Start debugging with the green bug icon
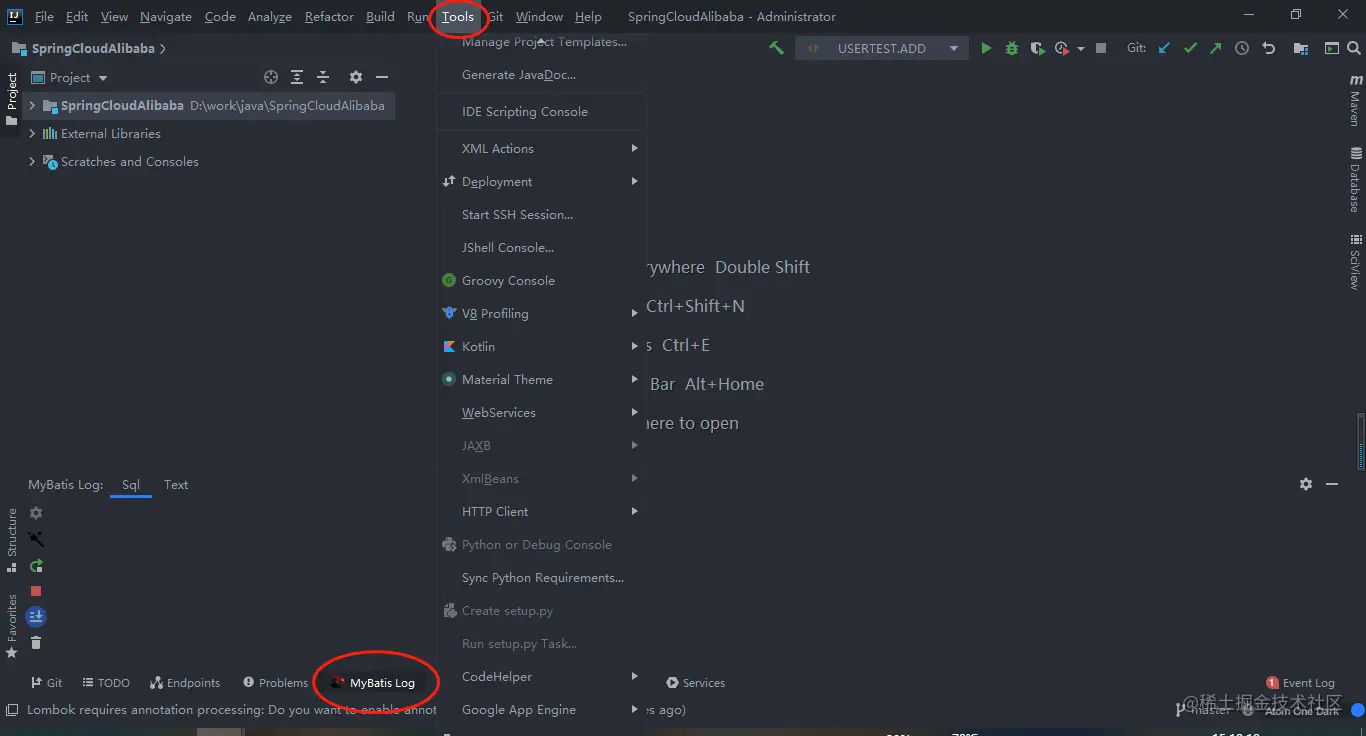The image size is (1366, 736). coord(1012,48)
